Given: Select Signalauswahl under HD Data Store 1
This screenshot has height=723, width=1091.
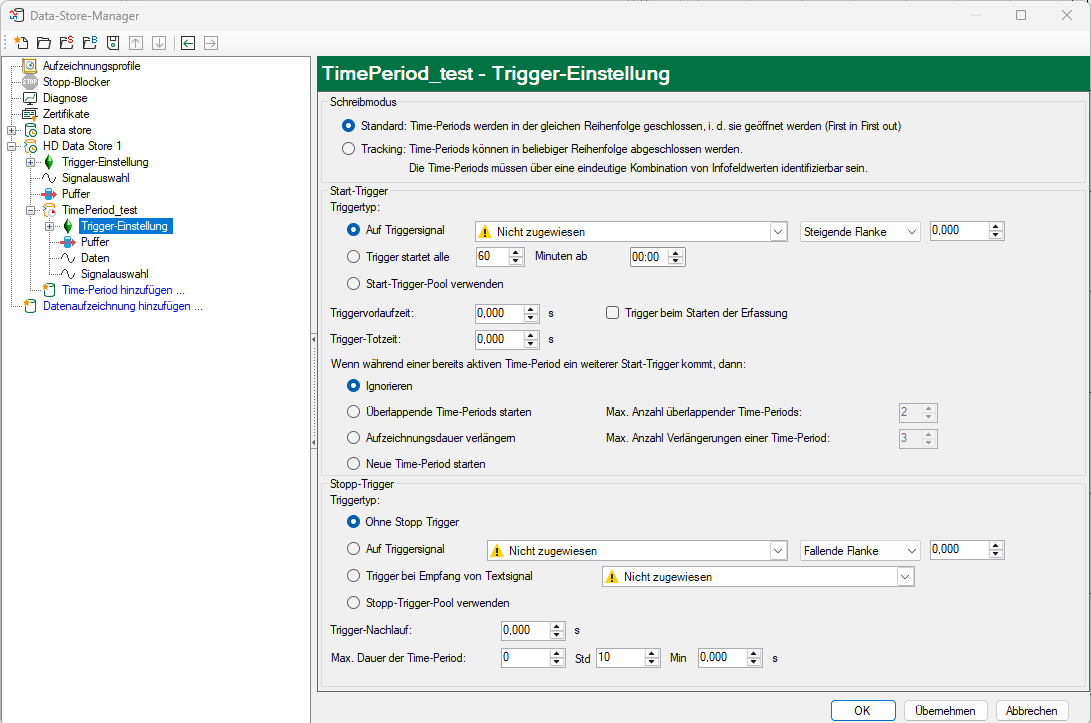Looking at the screenshot, I should click(x=95, y=178).
